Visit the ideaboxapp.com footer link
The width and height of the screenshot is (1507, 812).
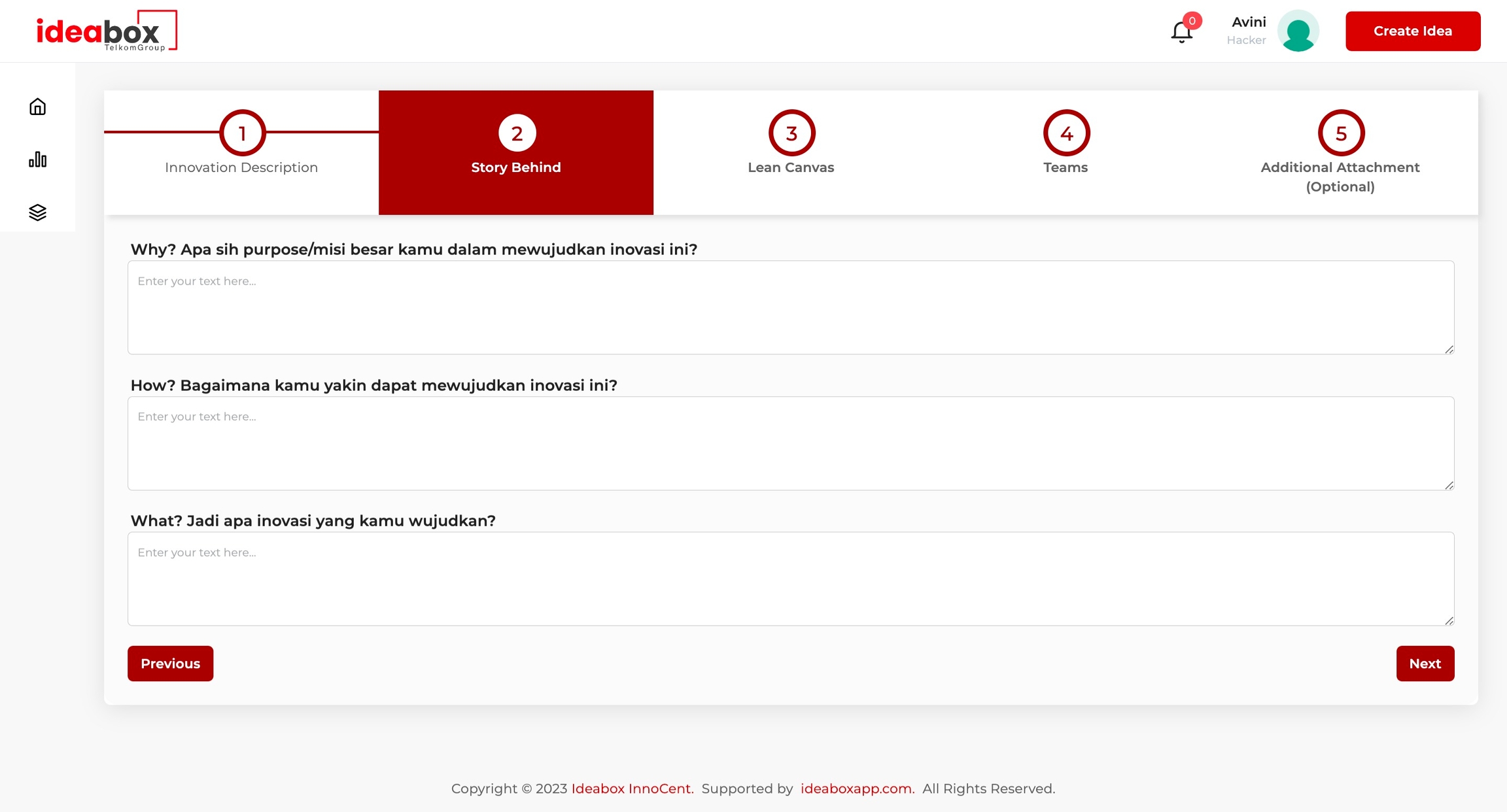point(856,788)
